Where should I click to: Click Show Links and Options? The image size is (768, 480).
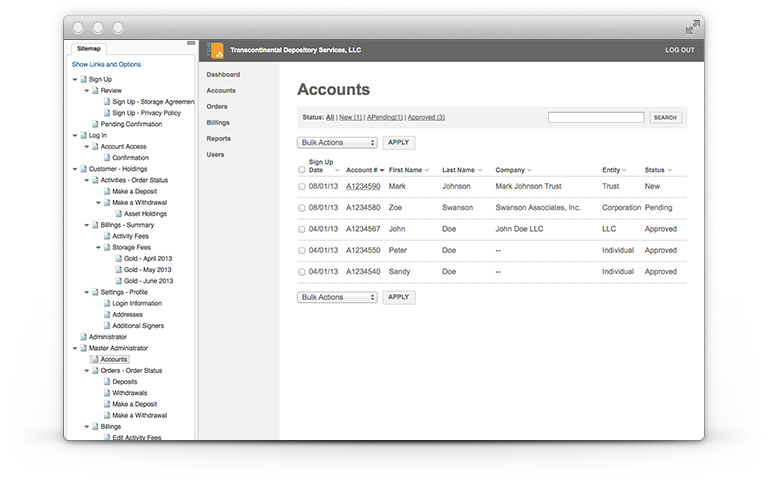(x=106, y=64)
